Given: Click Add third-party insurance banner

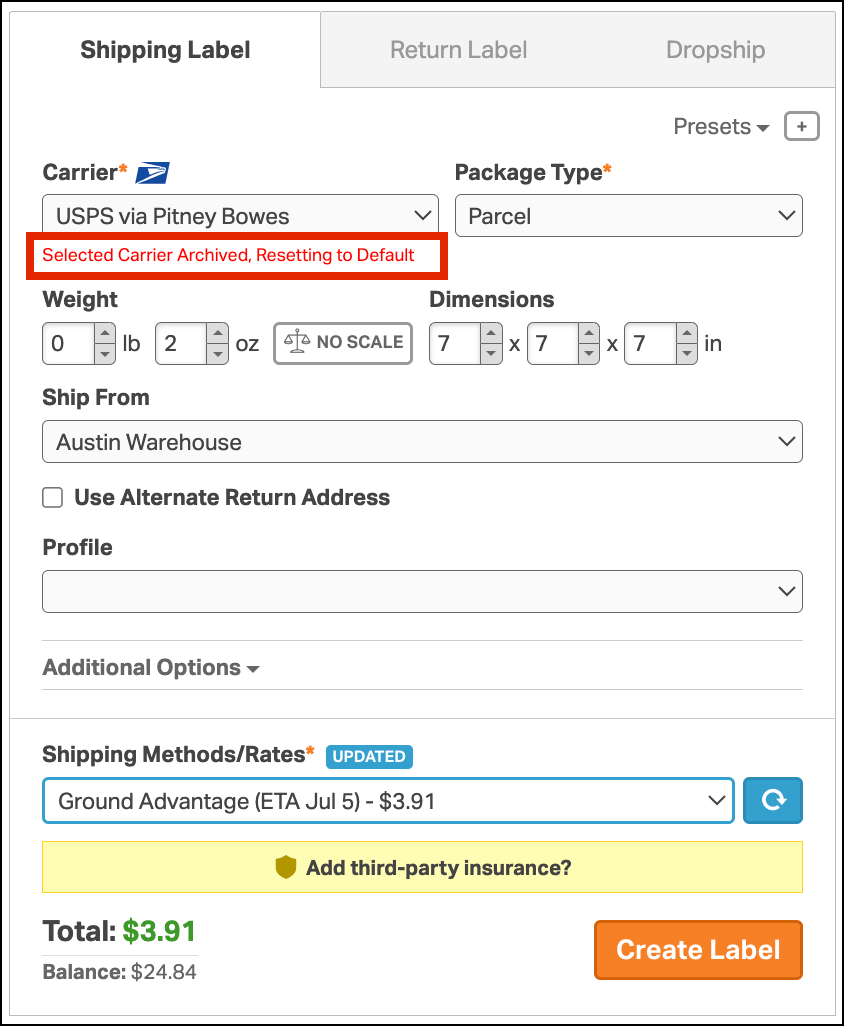Looking at the screenshot, I should [438, 867].
